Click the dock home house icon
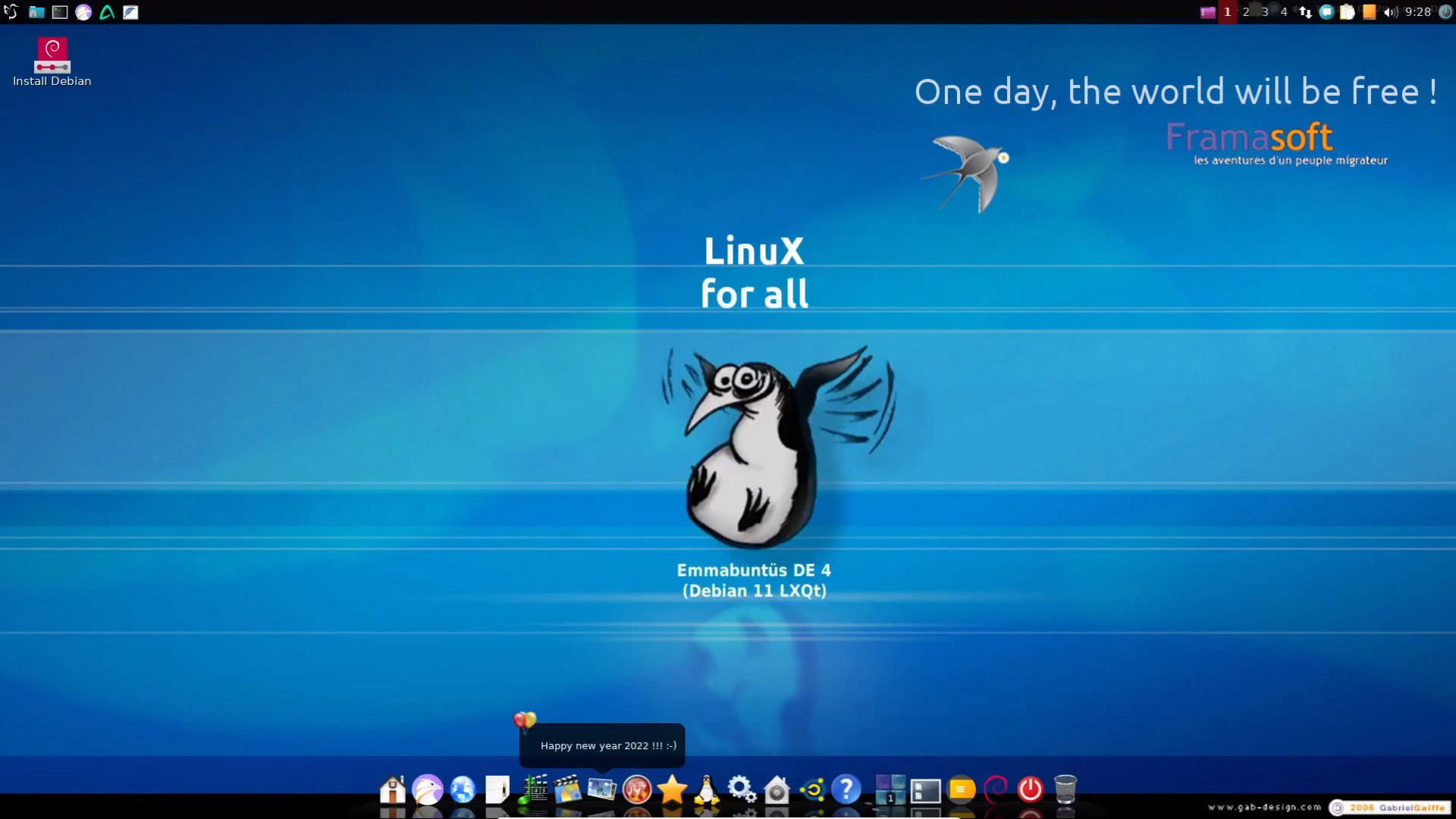The height and width of the screenshot is (819, 1456). click(393, 789)
